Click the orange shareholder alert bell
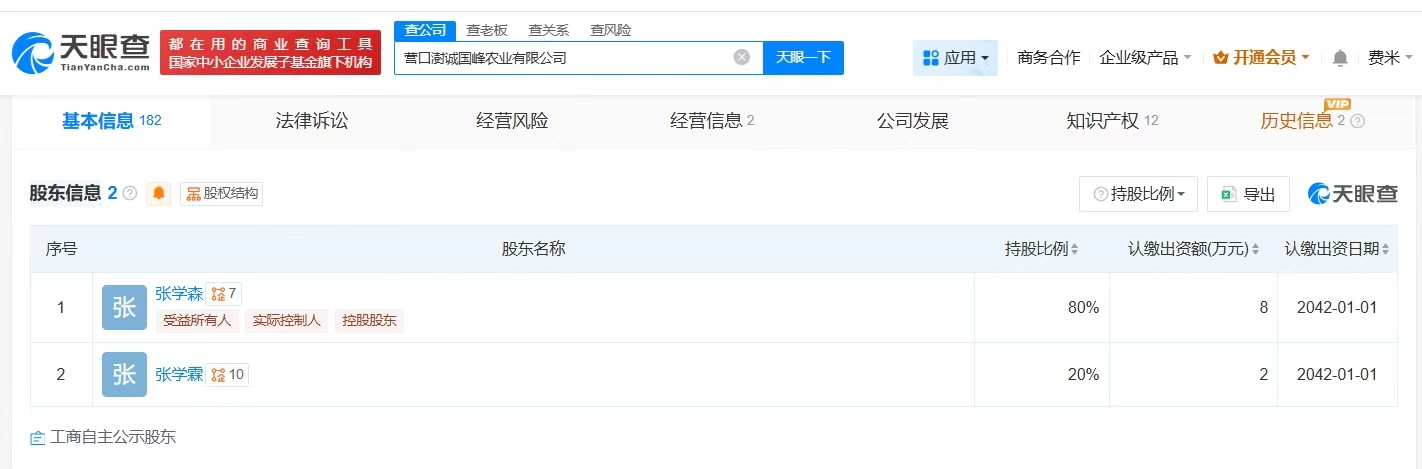1422x469 pixels. click(158, 194)
